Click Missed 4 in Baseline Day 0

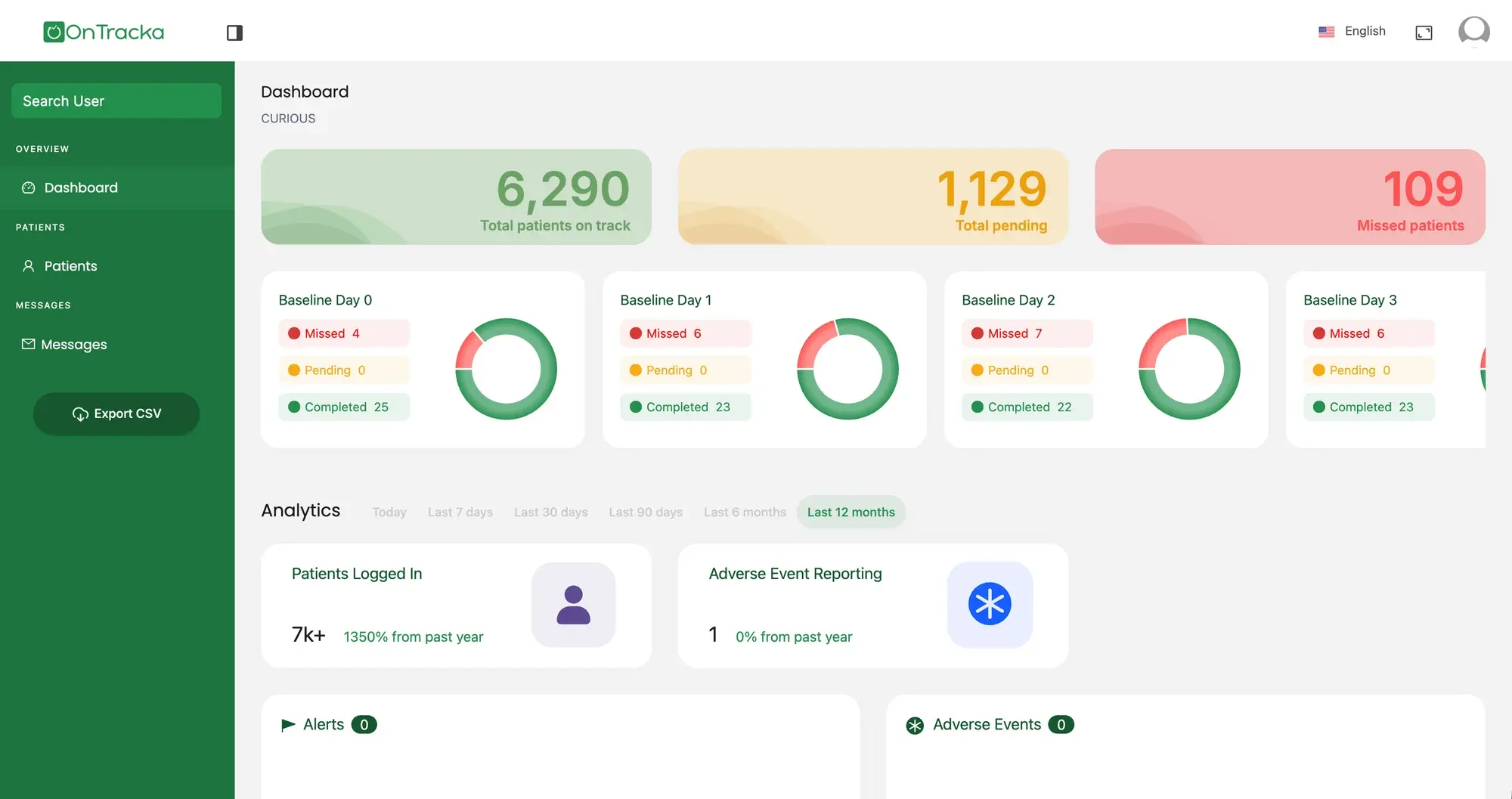(344, 333)
